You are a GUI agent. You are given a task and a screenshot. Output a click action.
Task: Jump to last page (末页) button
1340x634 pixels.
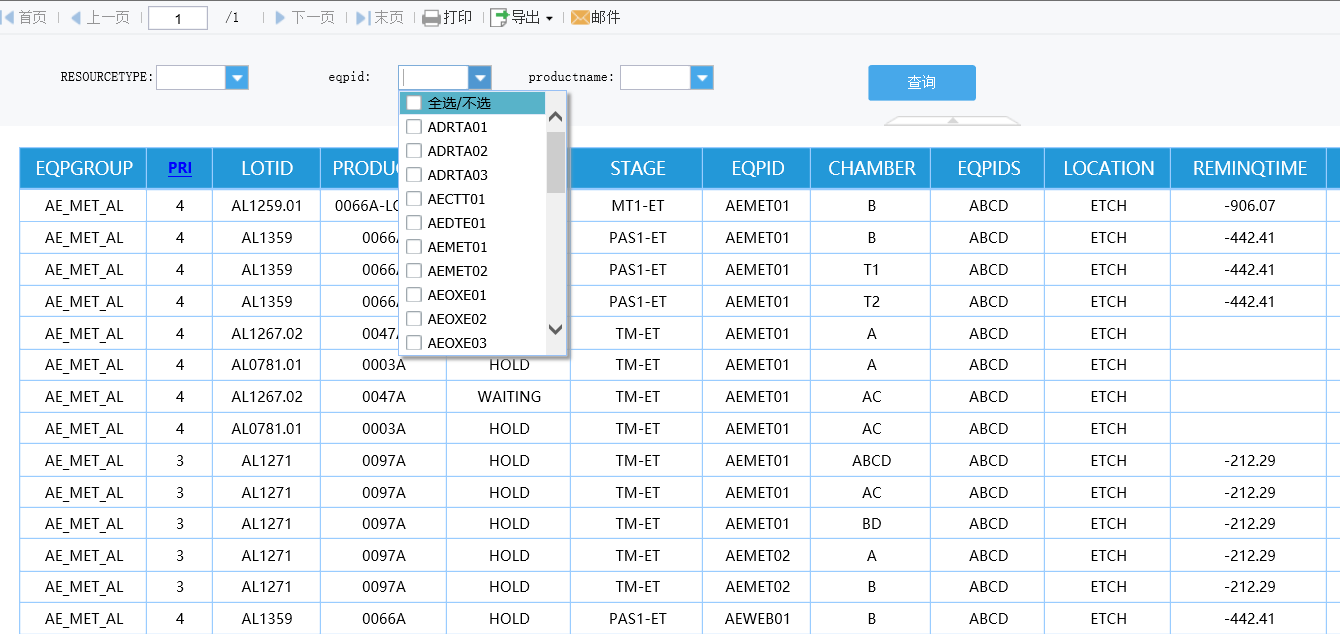[380, 17]
